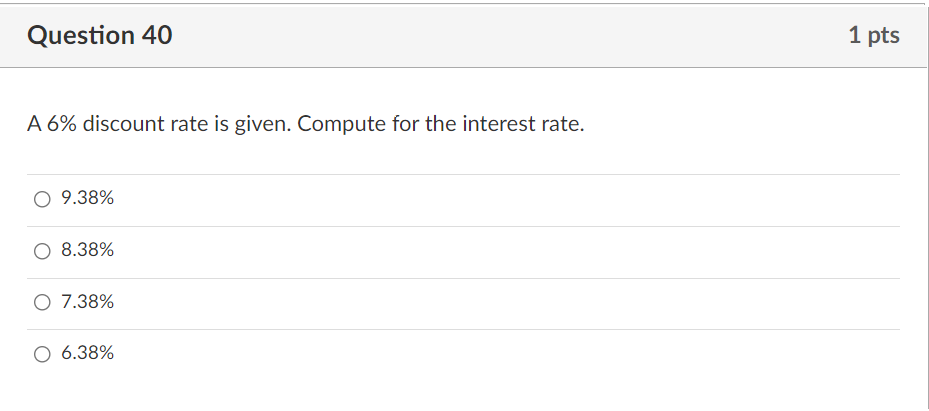Click the 9.38% answer label text
929x411 pixels.
pos(87,199)
